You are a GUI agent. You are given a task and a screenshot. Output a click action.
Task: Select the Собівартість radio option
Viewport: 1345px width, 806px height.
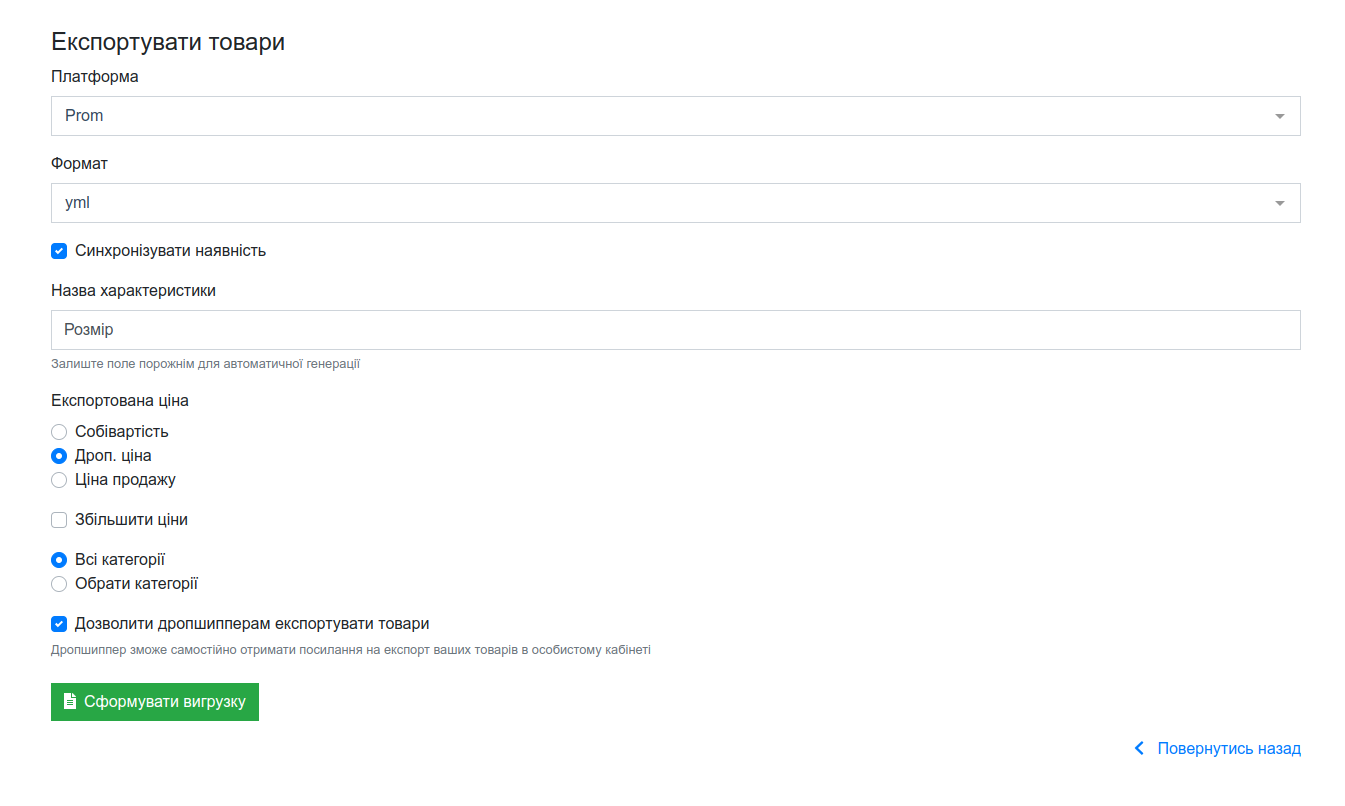tap(59, 432)
